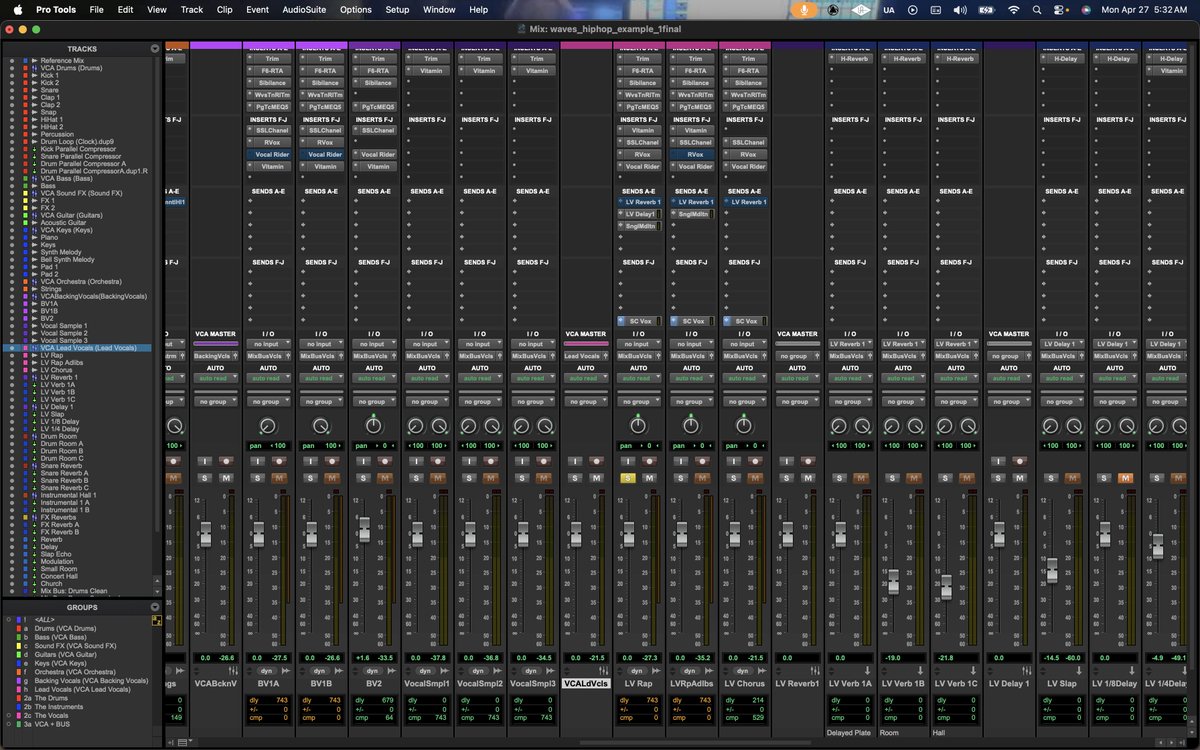Image resolution: width=1200 pixels, height=750 pixels.
Task: Open LV Slap input selector LV Delay 1
Action: click(x=1061, y=344)
